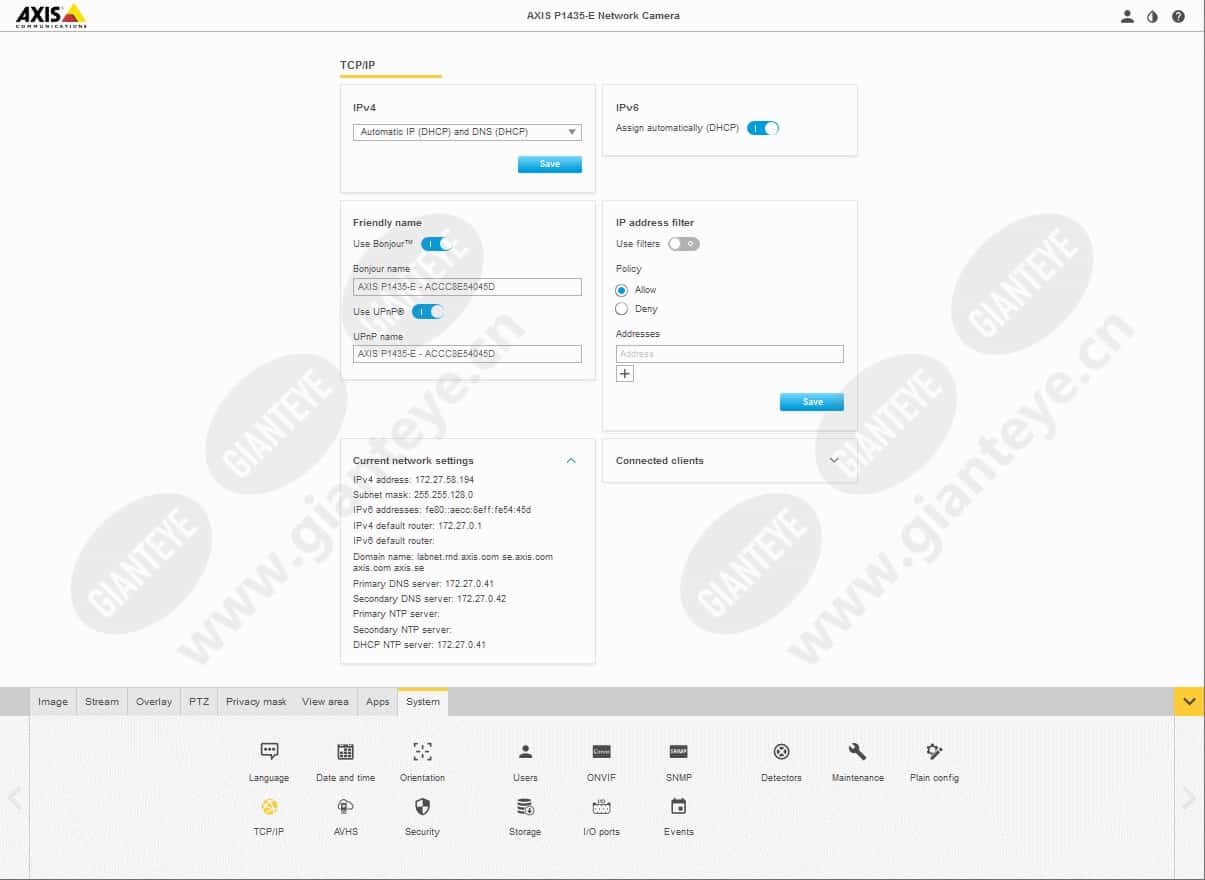Switch to the Overlay tab
The image size is (1205, 880).
[x=154, y=702]
